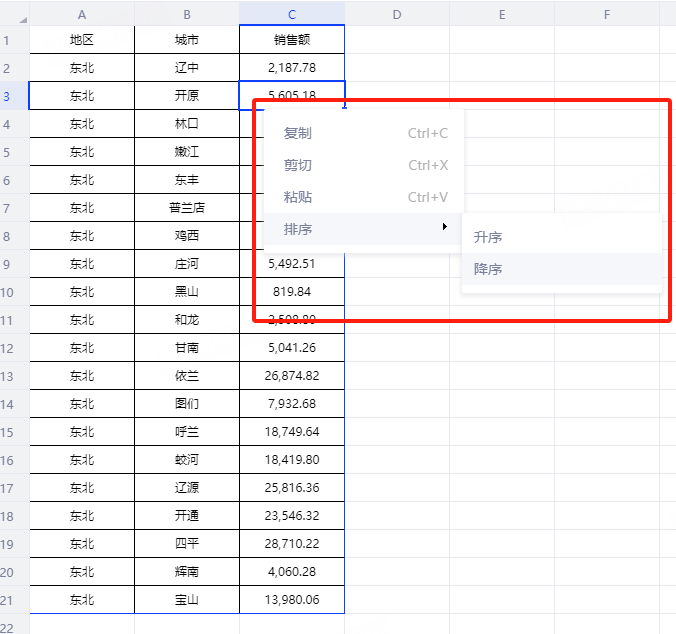Select the 销售额 header cell
The width and height of the screenshot is (676, 634).
(x=292, y=40)
